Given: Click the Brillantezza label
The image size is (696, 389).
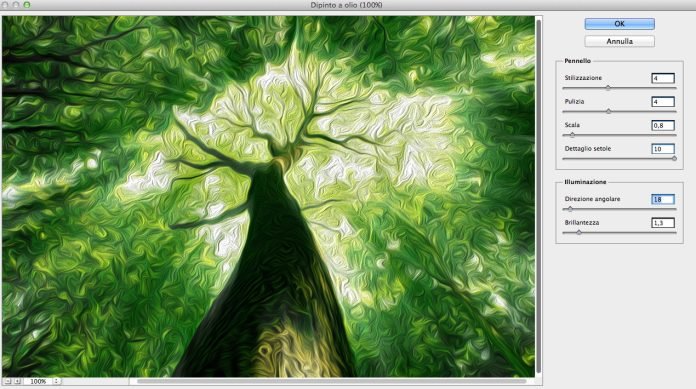Looking at the screenshot, I should pos(581,222).
